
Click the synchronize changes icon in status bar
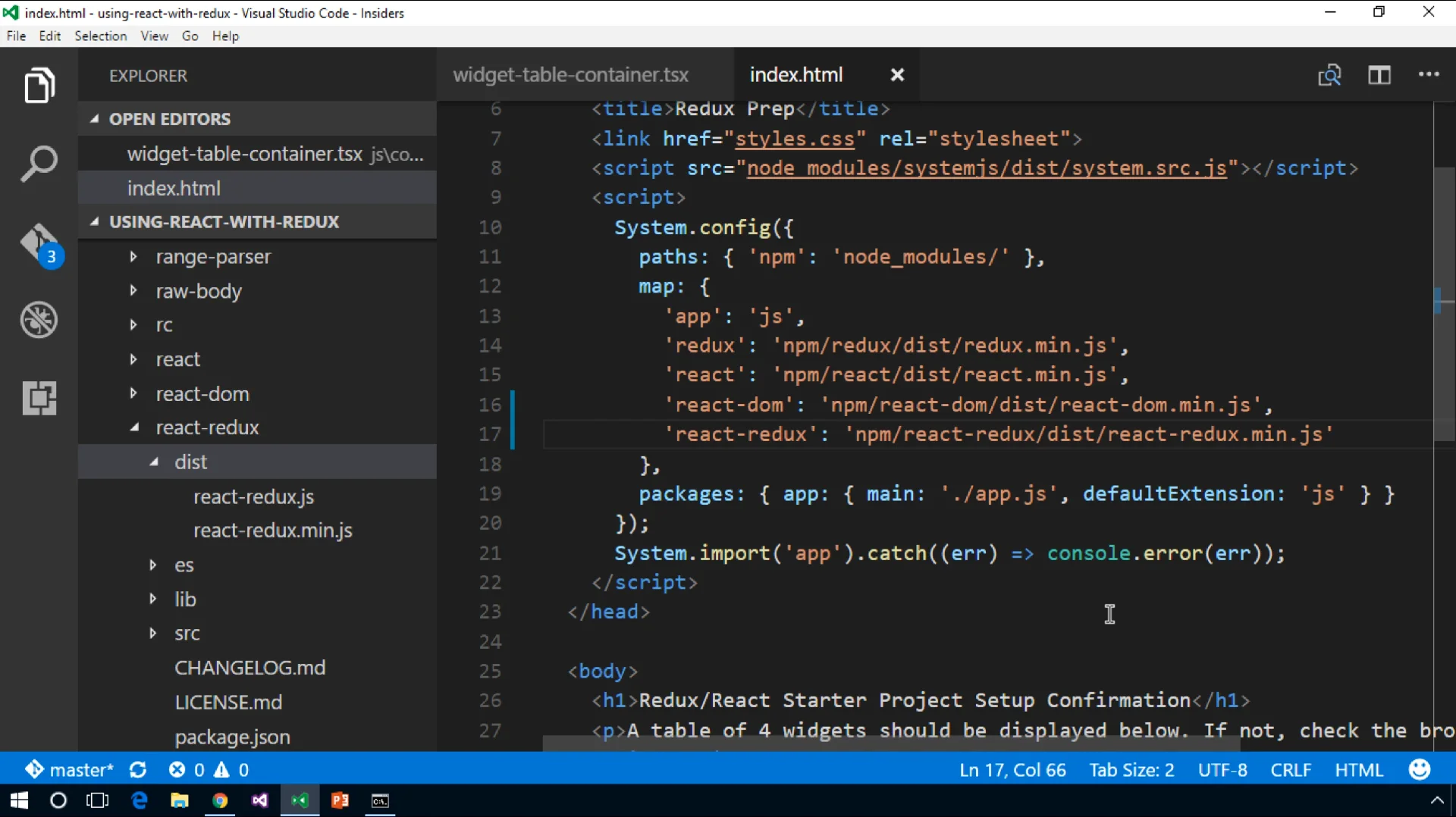[x=138, y=770]
